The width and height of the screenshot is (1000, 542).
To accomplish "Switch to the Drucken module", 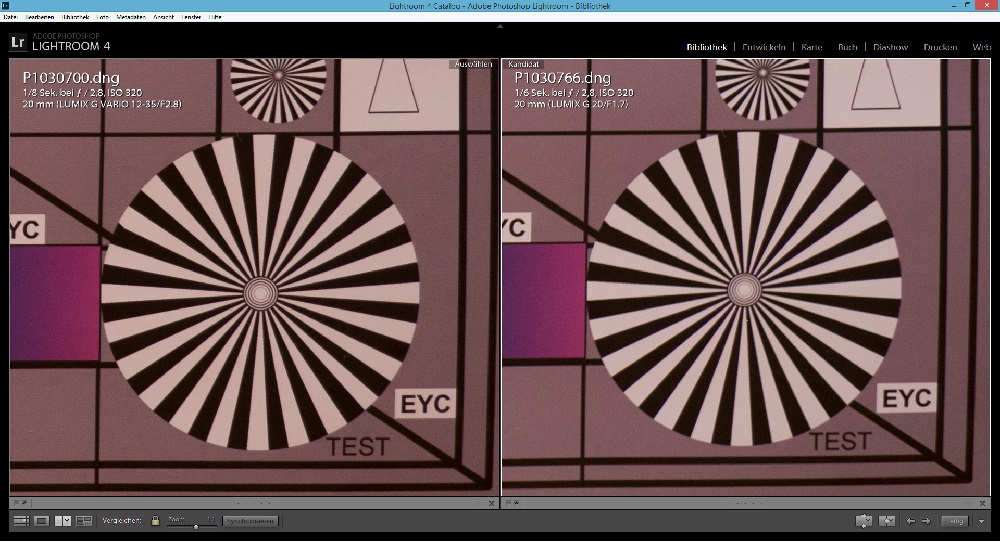I will click(x=940, y=47).
